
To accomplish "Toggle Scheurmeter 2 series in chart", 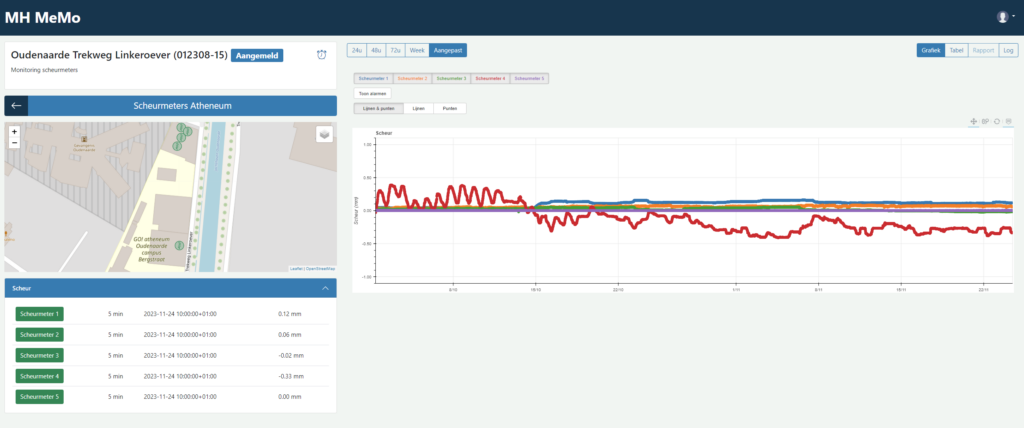I will pyautogui.click(x=411, y=78).
